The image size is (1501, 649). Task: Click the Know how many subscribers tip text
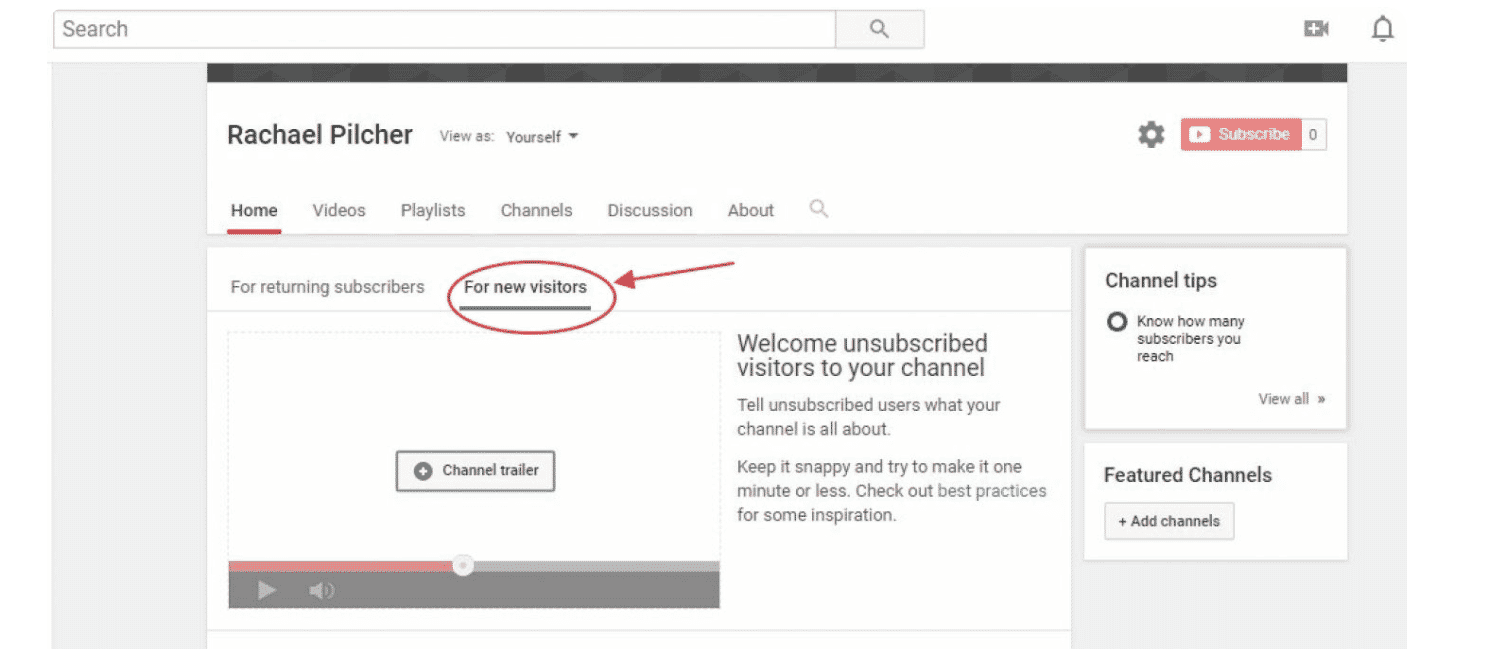pyautogui.click(x=1190, y=339)
